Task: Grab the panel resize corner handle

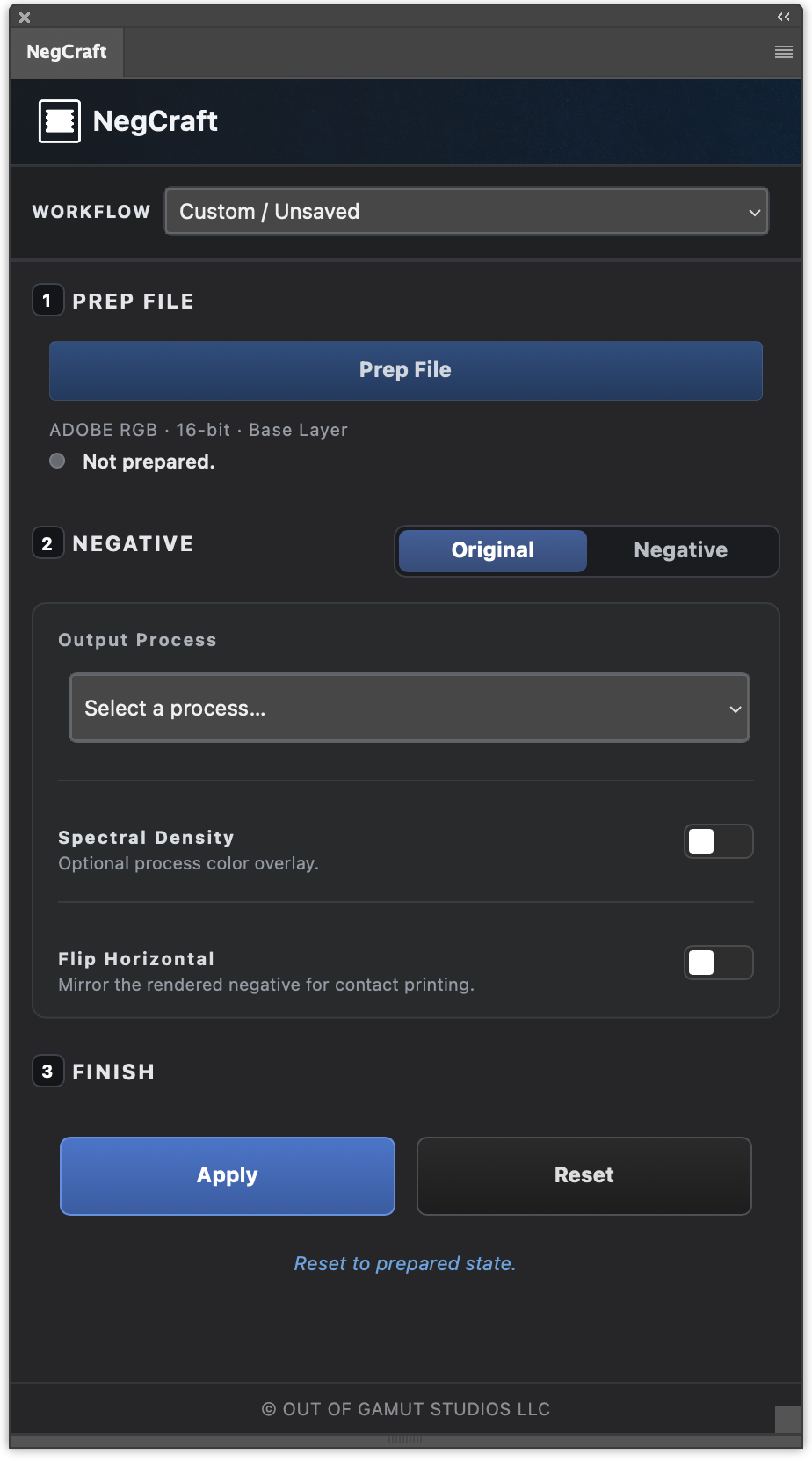Action: [x=788, y=1419]
